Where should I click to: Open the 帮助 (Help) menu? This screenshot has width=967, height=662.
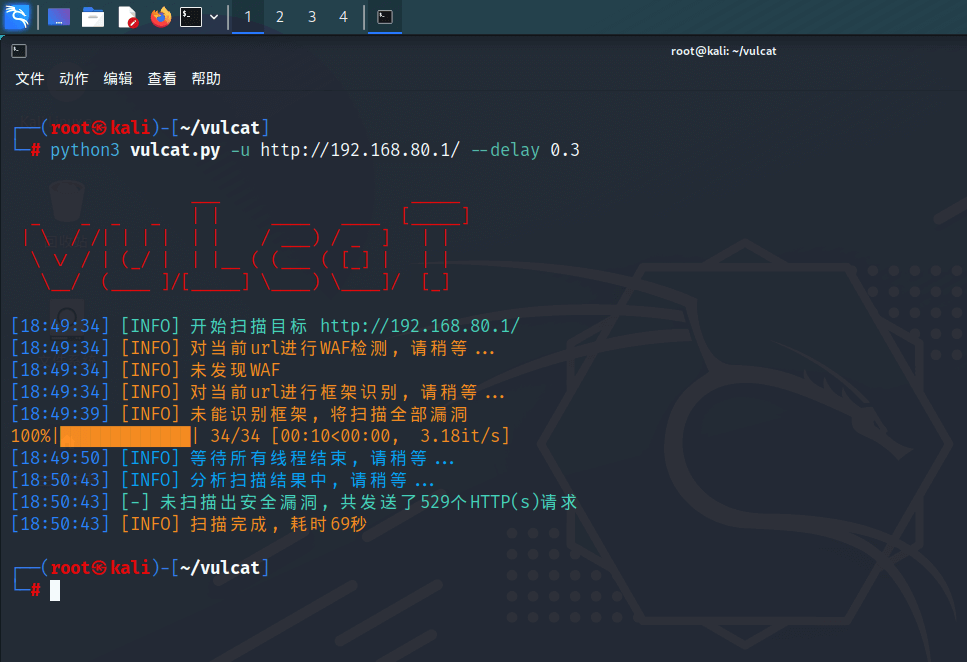click(206, 79)
